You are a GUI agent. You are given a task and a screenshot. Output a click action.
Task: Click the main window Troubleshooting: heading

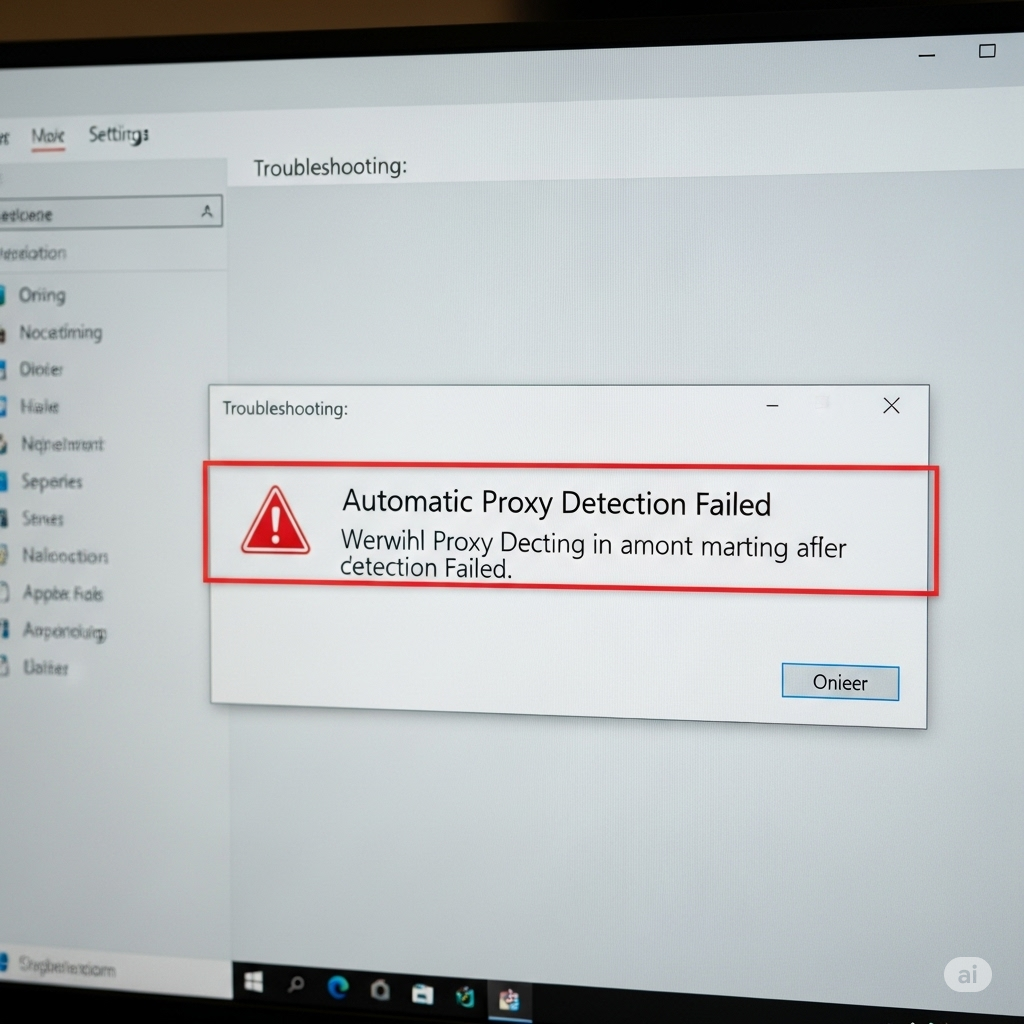[x=330, y=167]
